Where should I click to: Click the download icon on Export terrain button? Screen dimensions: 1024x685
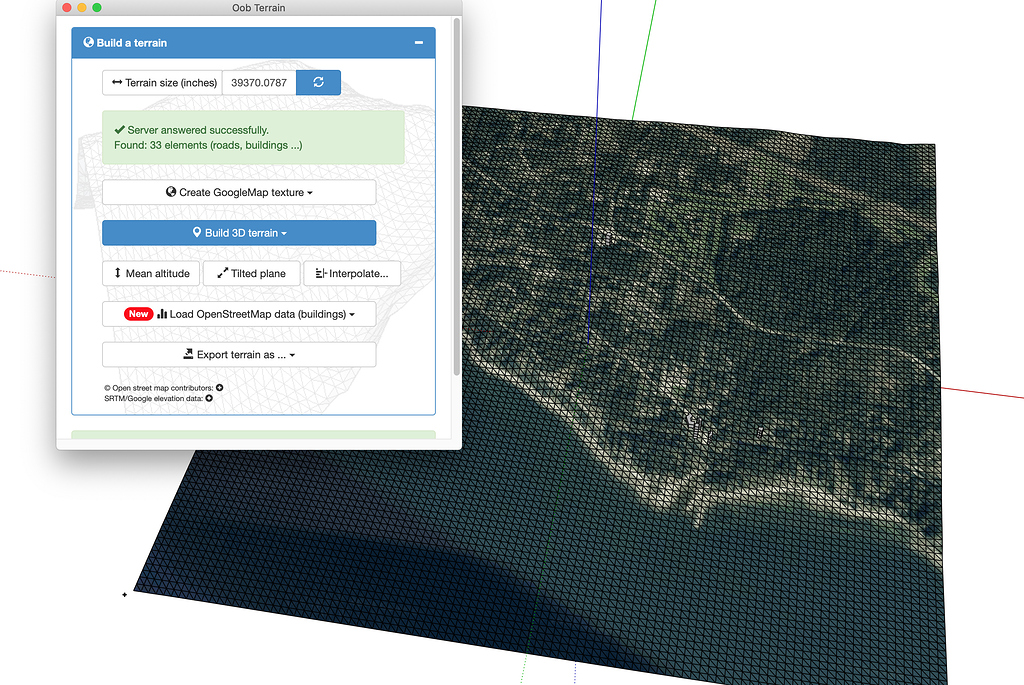(x=187, y=354)
